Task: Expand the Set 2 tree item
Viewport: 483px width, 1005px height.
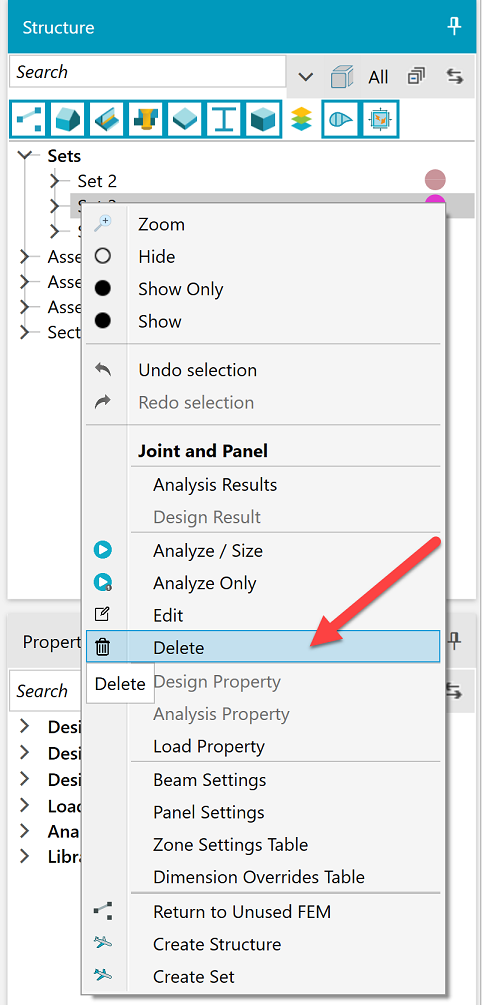Action: point(55,181)
